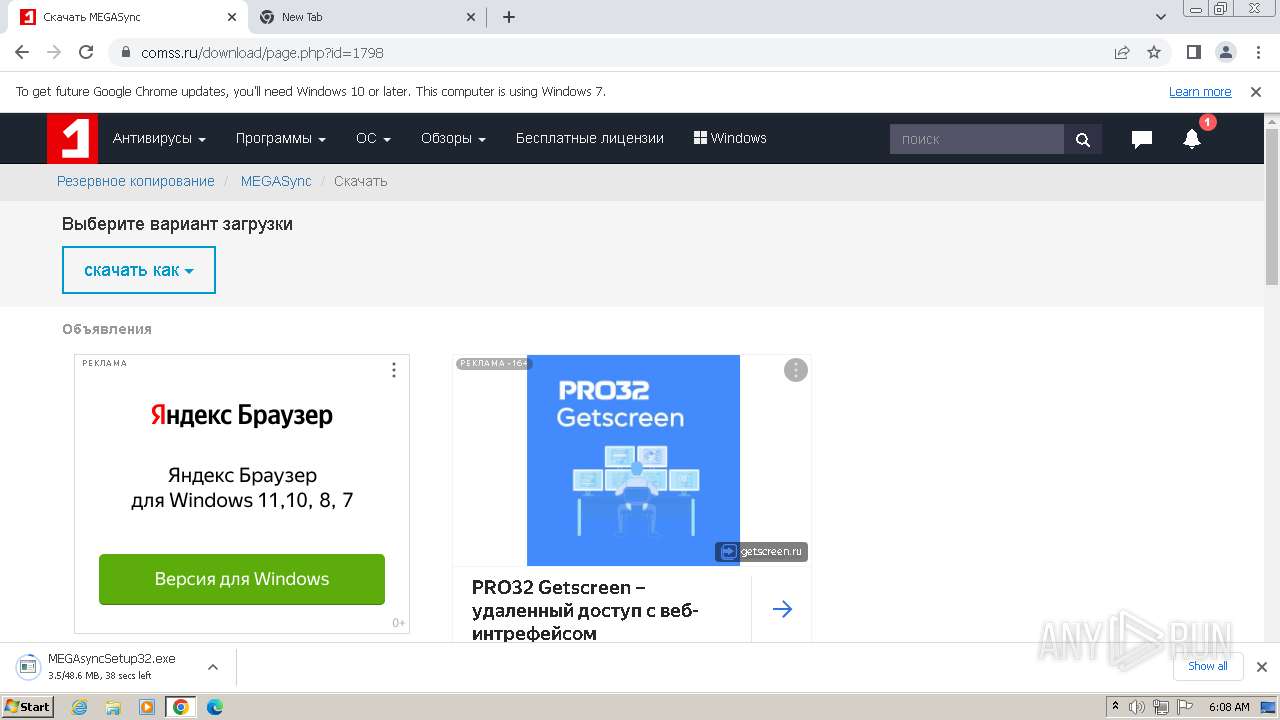Viewport: 1280px width, 720px height.
Task: Click the padlock site info icon
Action: (x=125, y=52)
